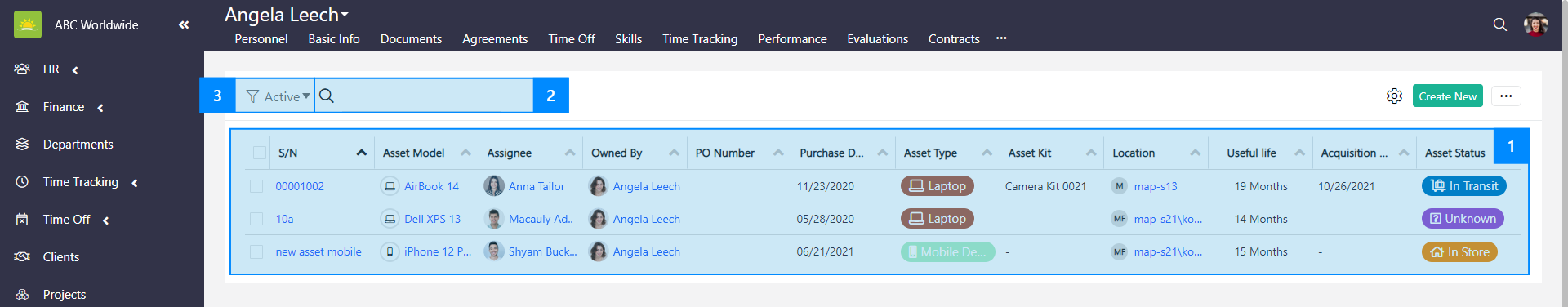Click the MF location badge in the new asset mobile row
Screen dimensions: 1568x307
point(1120,251)
